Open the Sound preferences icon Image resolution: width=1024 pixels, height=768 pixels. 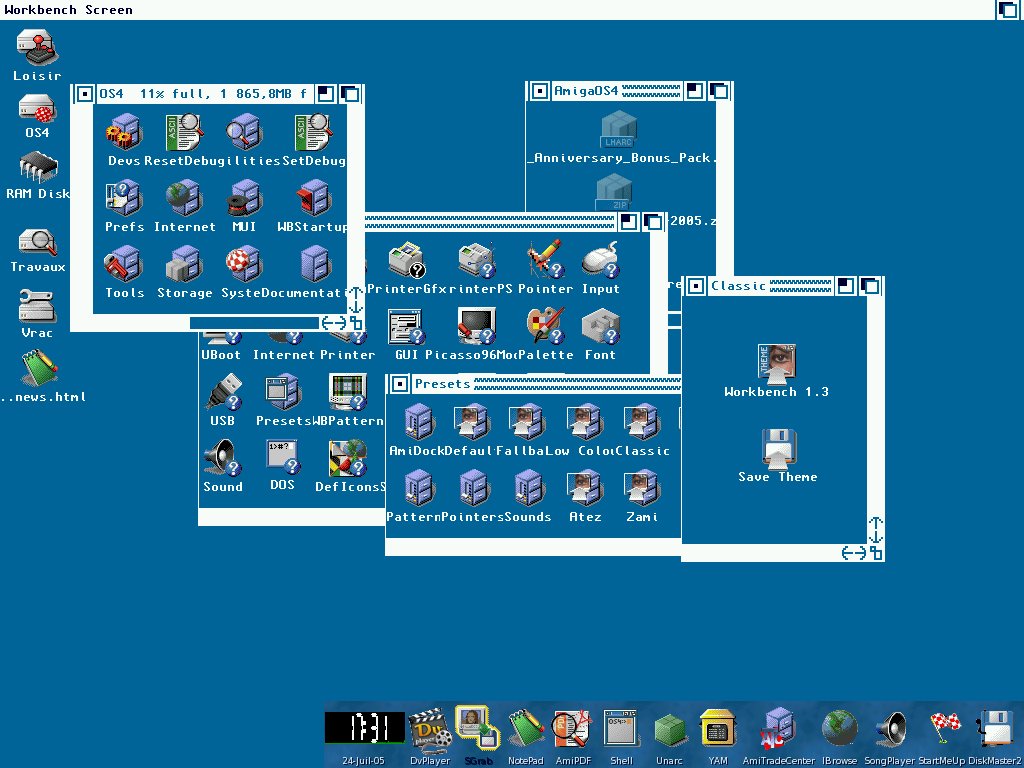click(223, 457)
